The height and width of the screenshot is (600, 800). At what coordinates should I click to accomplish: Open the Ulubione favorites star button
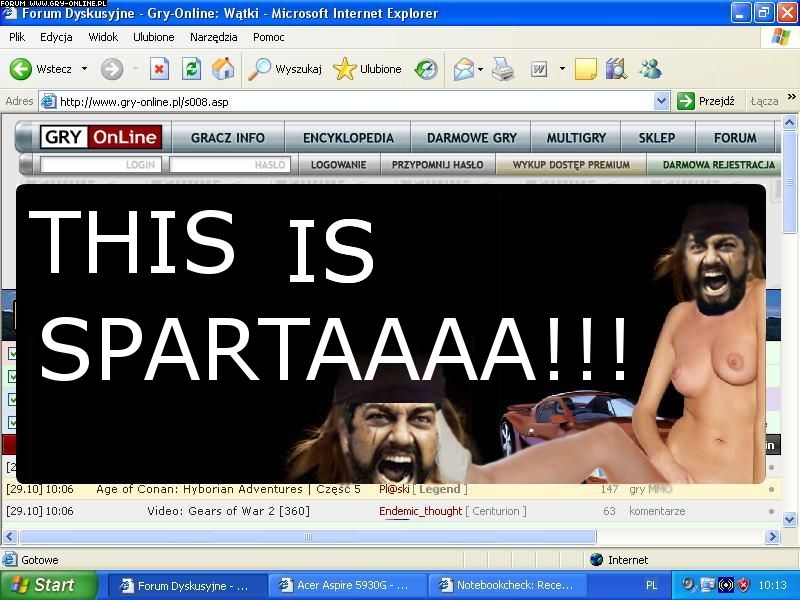click(x=367, y=69)
